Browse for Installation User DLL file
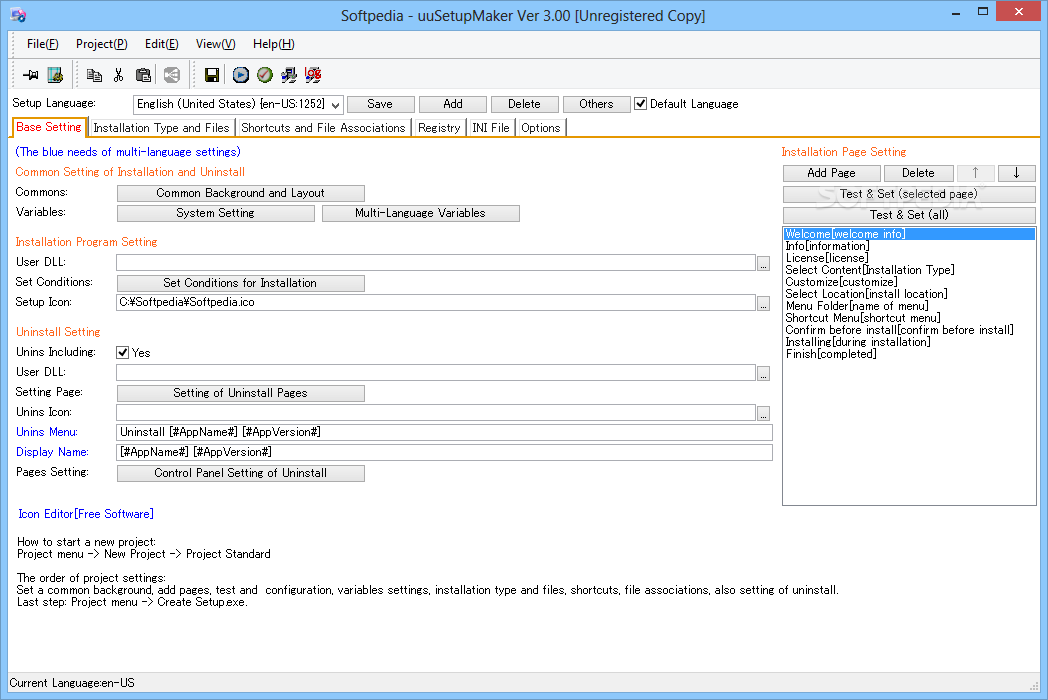This screenshot has width=1048, height=700. click(763, 263)
